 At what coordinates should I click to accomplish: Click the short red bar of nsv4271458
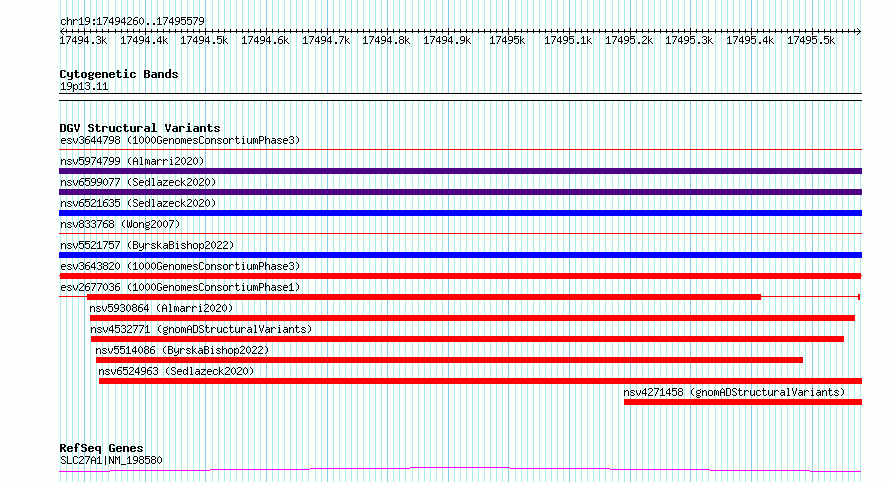tap(743, 402)
